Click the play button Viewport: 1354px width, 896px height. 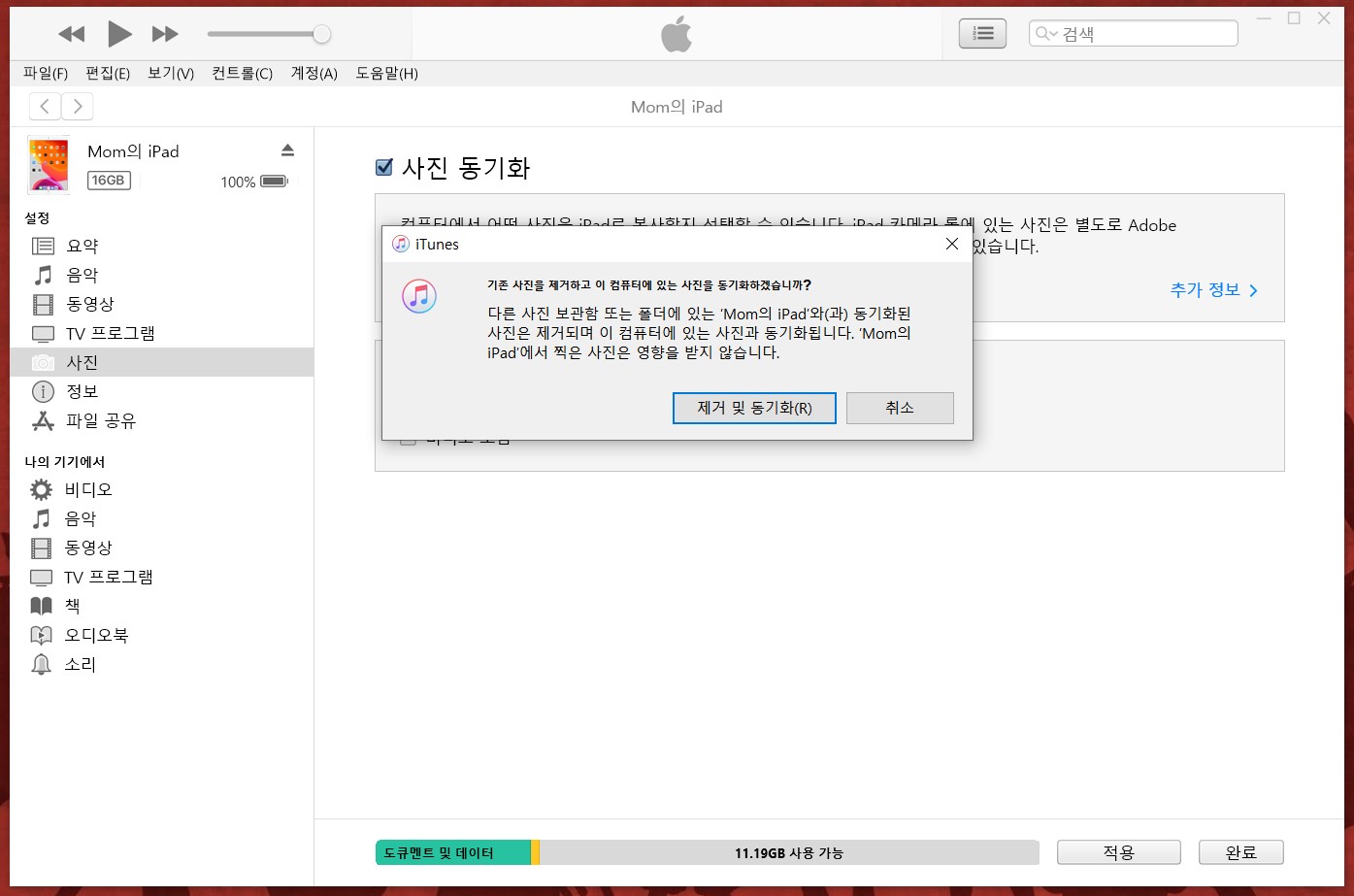[x=119, y=34]
